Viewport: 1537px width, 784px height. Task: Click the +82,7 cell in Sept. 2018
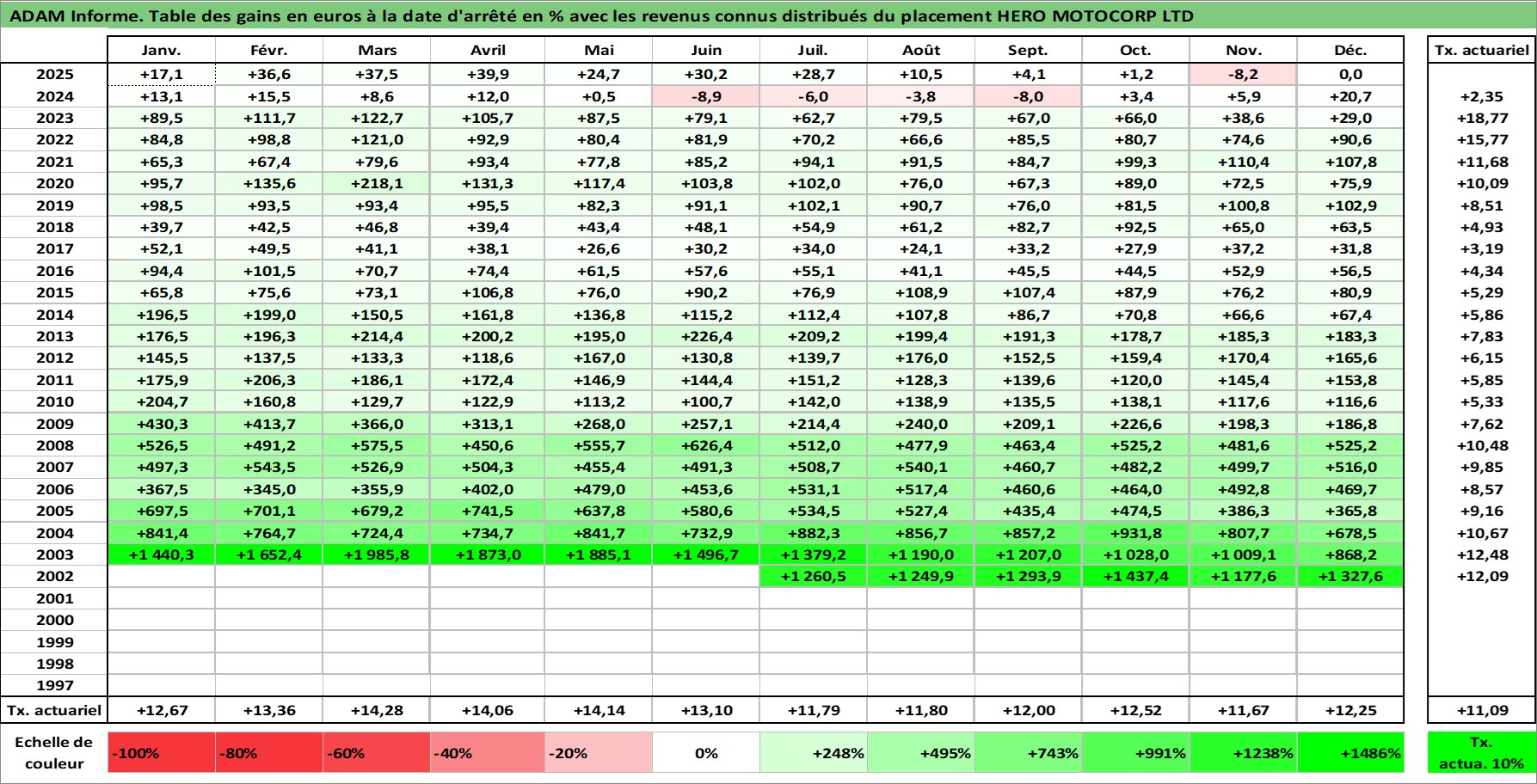coord(1029,227)
